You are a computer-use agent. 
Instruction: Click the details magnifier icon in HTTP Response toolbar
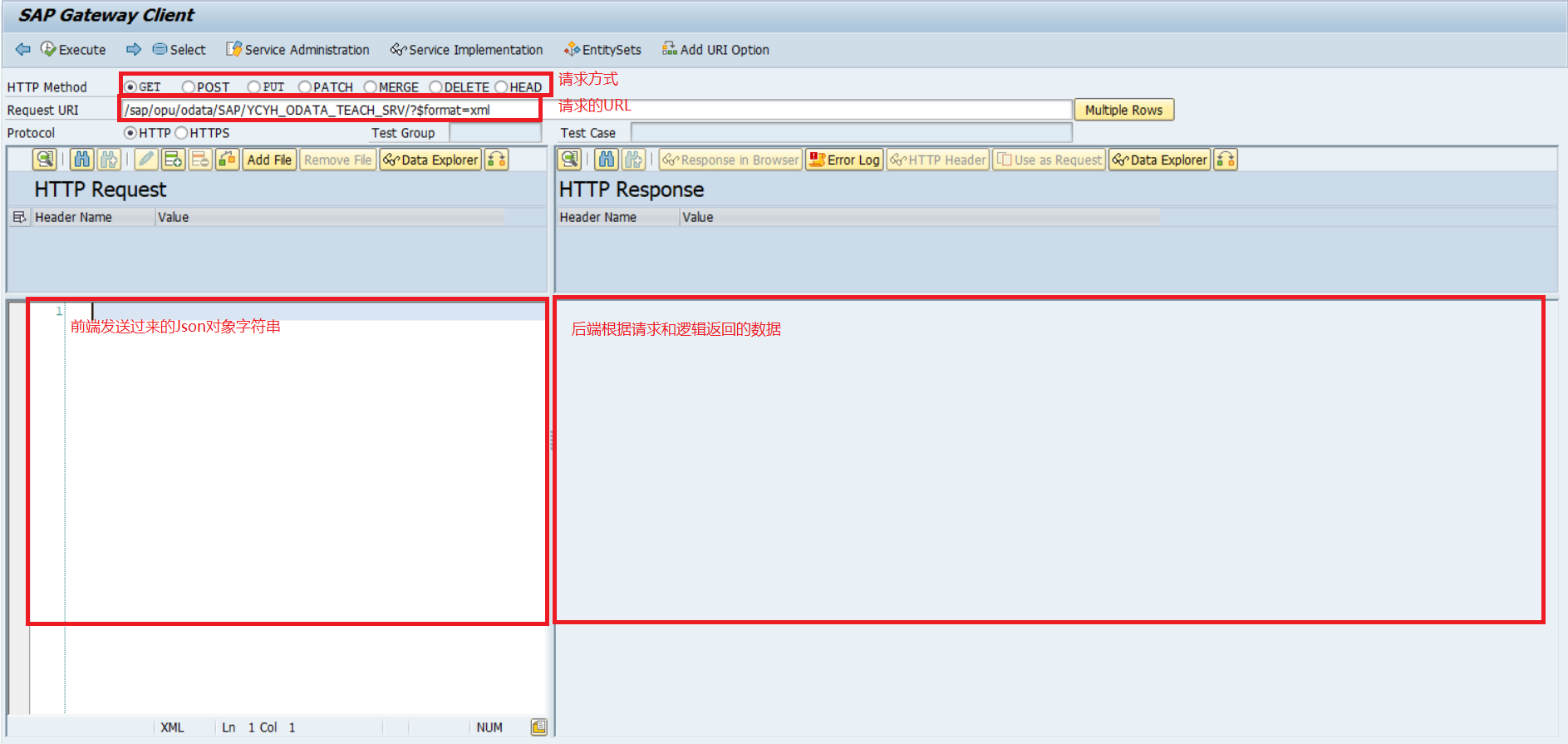pos(569,160)
